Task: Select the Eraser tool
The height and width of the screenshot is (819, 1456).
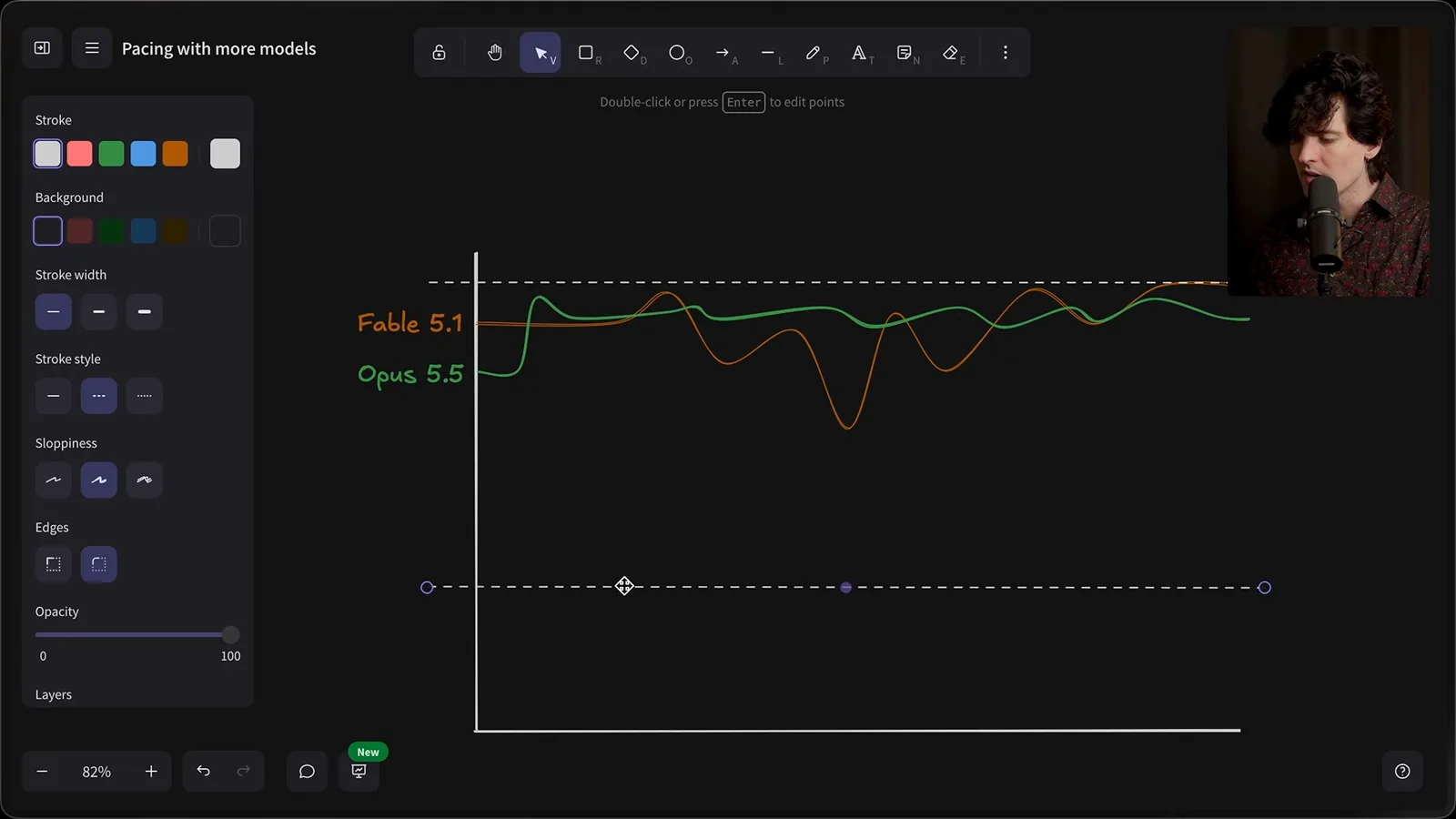Action: [x=951, y=53]
